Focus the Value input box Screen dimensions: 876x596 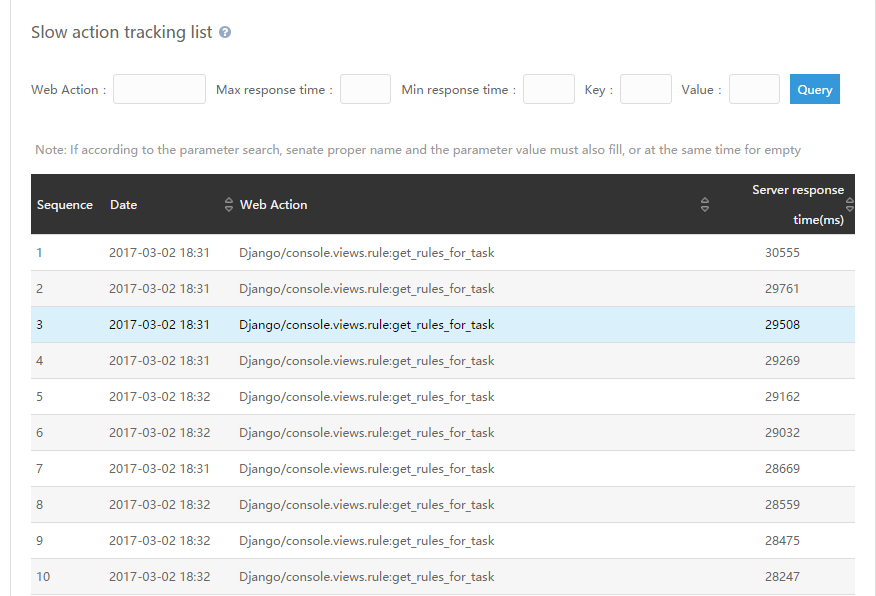click(x=754, y=90)
